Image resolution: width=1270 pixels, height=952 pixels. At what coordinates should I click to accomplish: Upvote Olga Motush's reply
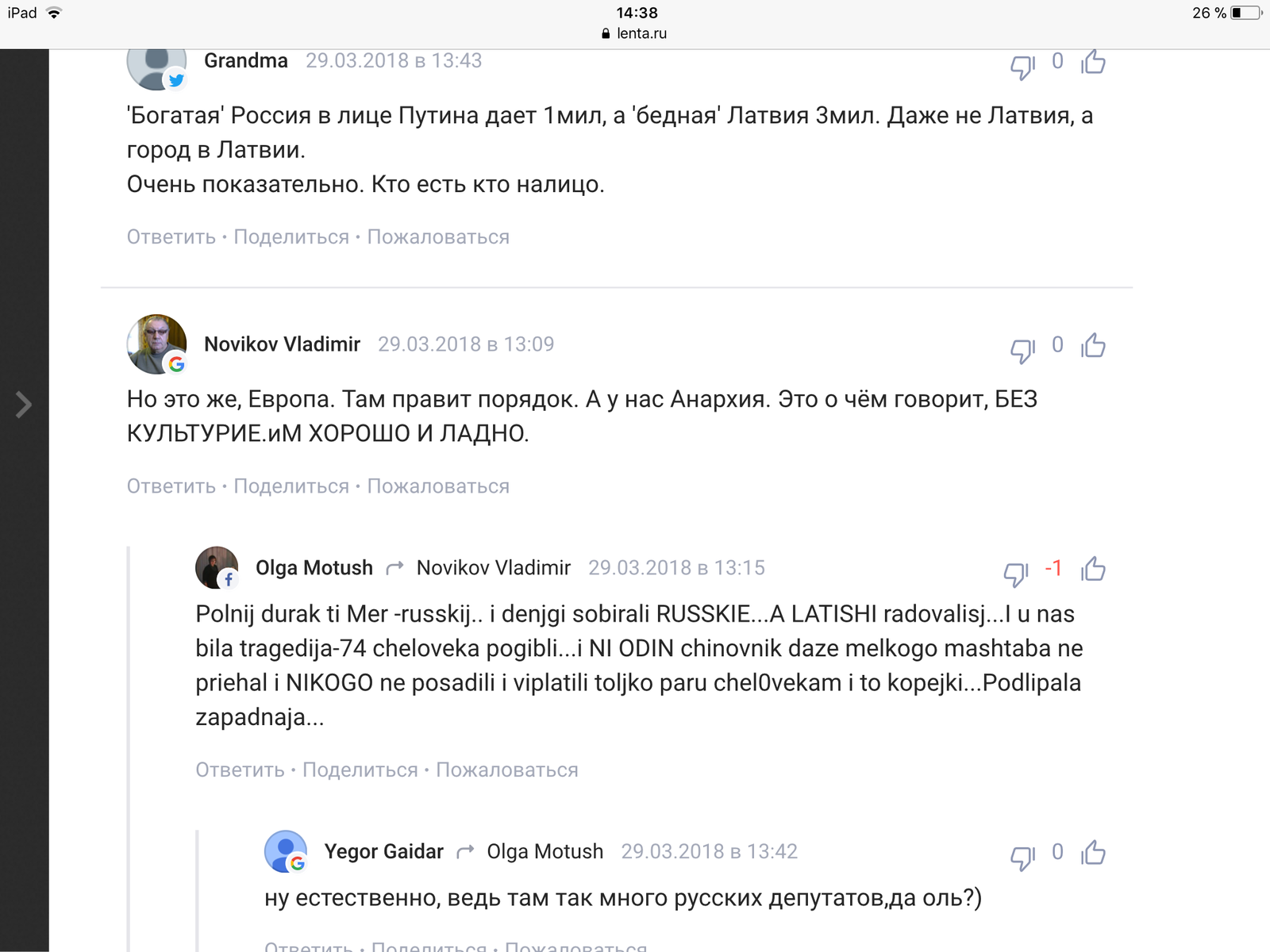[1093, 569]
